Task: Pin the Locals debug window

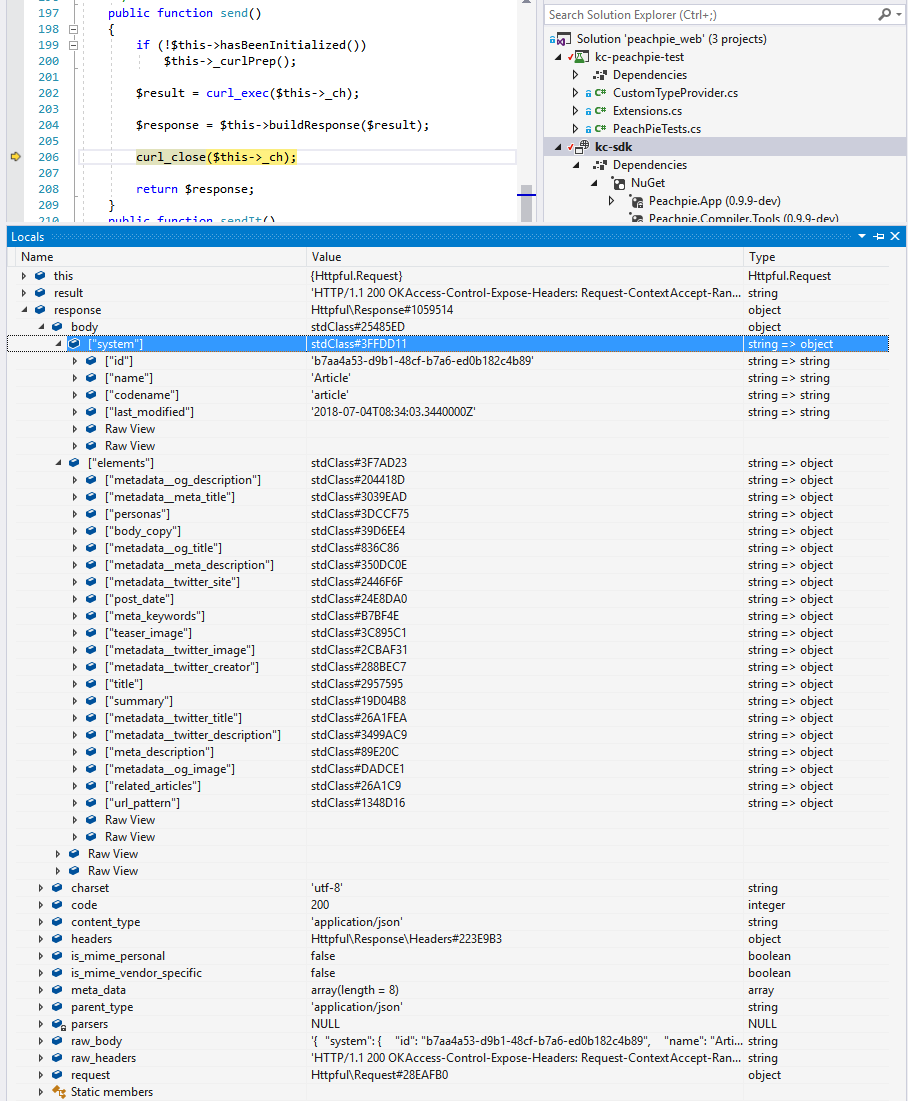Action: click(x=878, y=236)
